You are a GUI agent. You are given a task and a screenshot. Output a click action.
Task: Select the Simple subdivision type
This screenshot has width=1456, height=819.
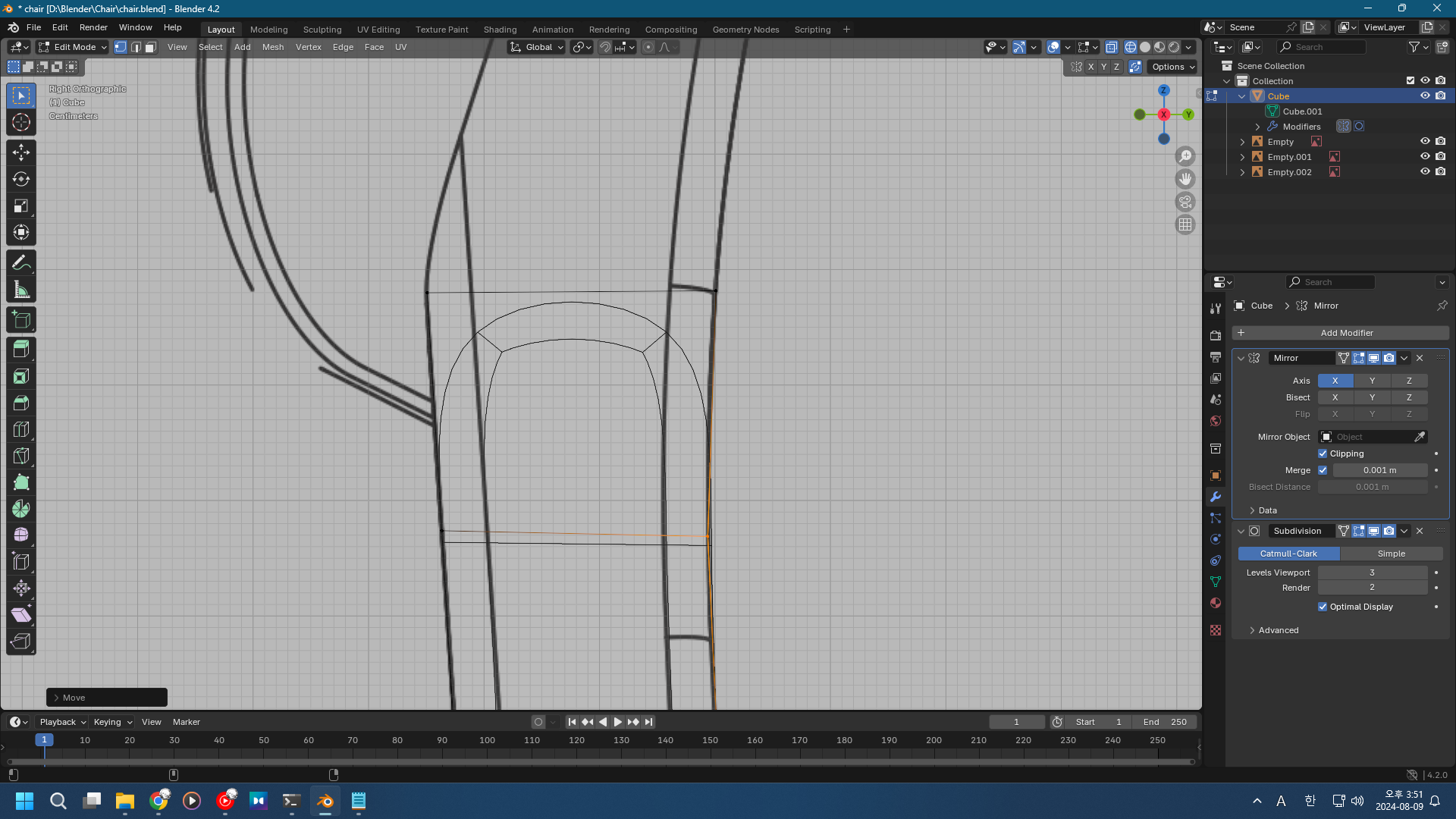1392,554
